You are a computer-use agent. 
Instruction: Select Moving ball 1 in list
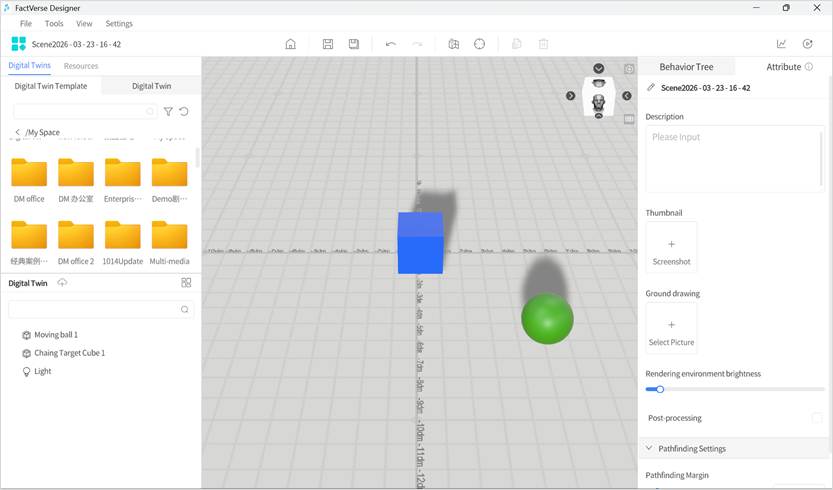point(56,335)
